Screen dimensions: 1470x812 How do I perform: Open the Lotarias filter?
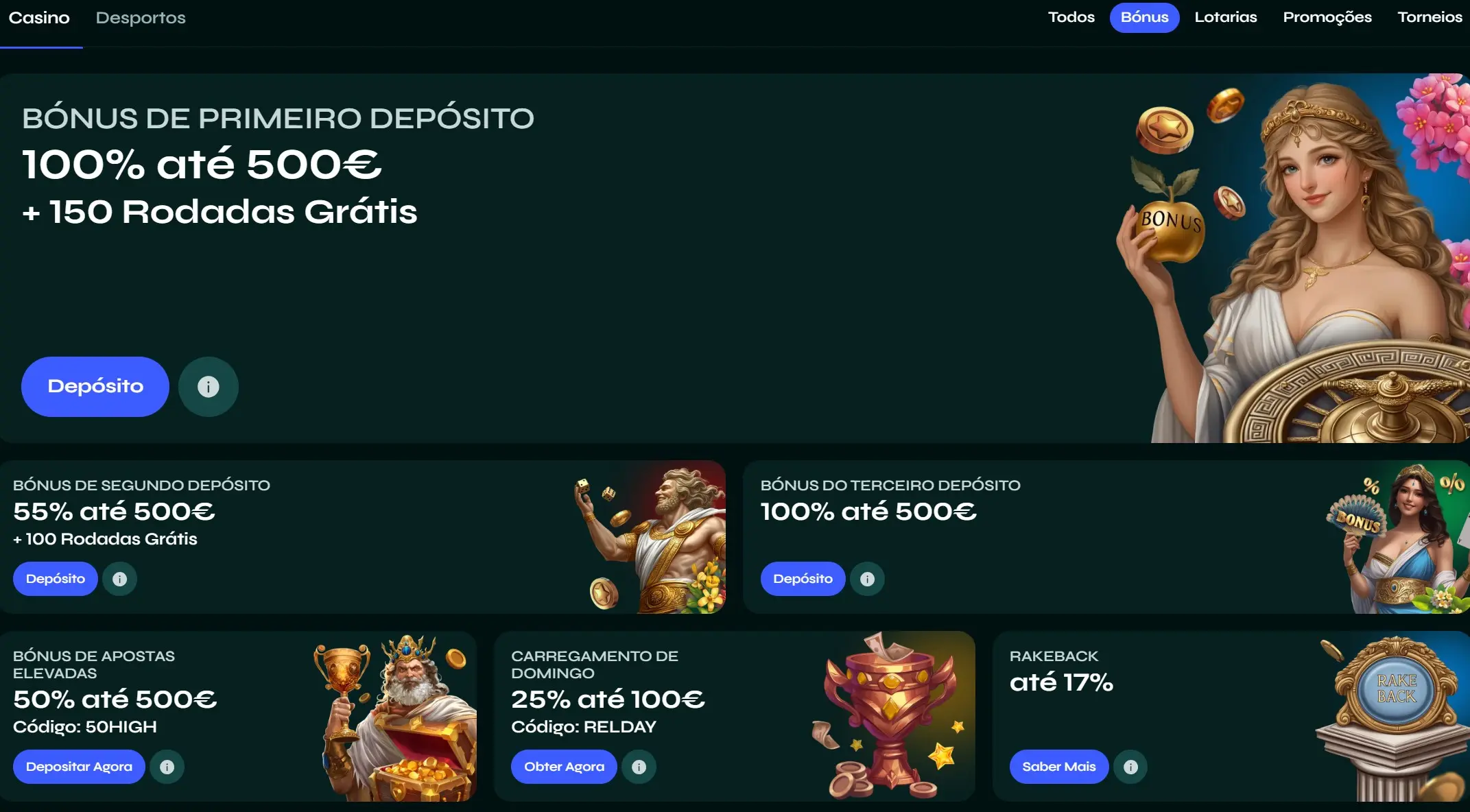tap(1226, 17)
